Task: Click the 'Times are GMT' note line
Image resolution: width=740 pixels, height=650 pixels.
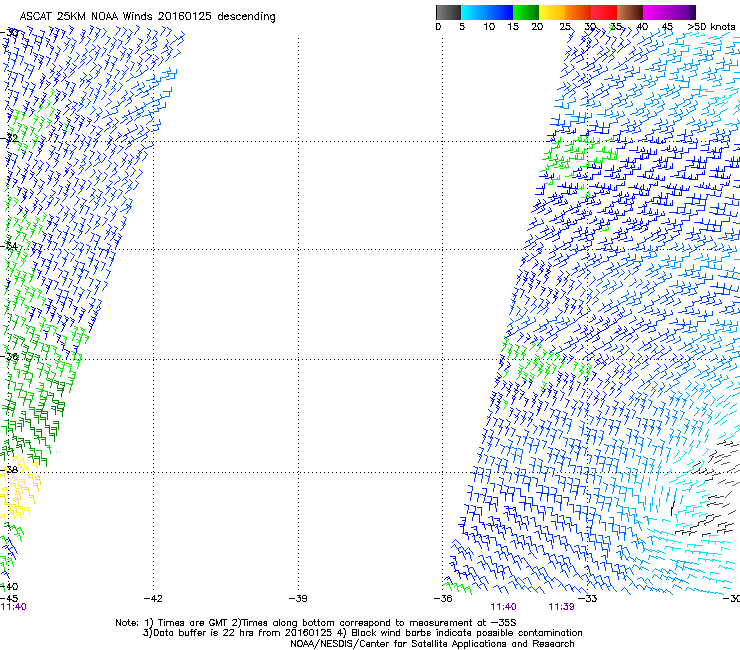Action: pyautogui.click(x=316, y=623)
